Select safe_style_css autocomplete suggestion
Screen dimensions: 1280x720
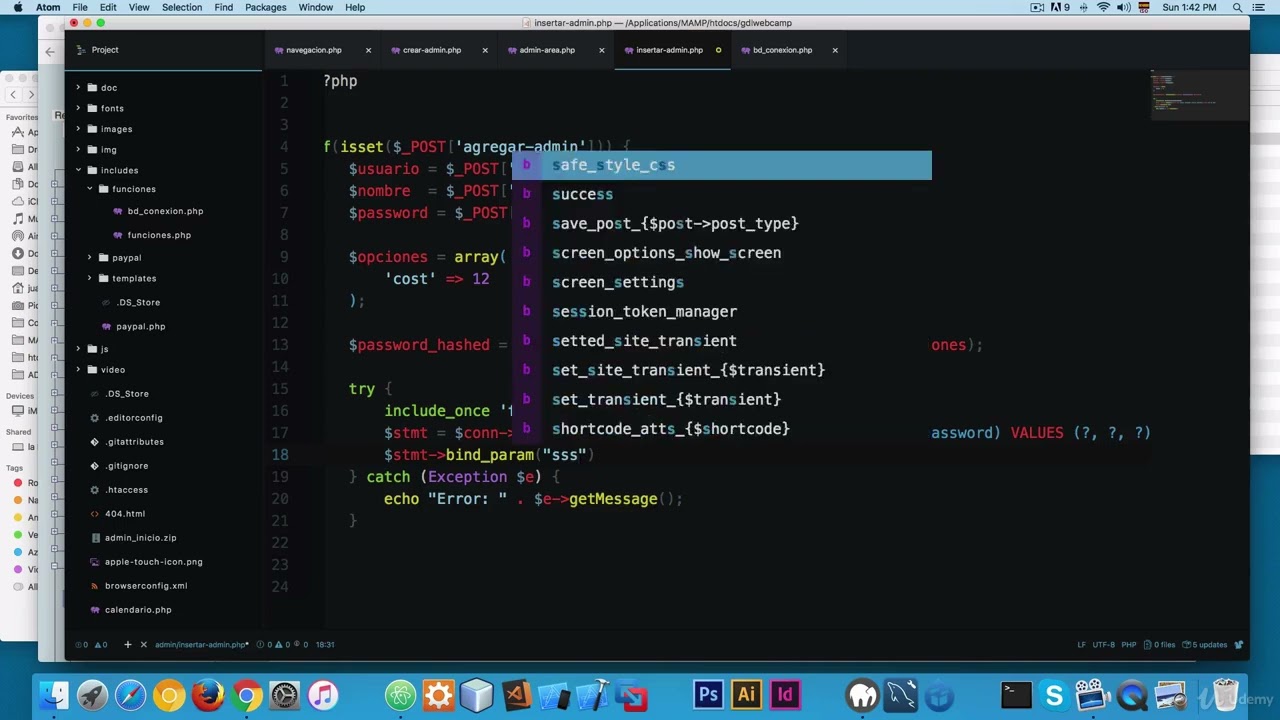pyautogui.click(x=722, y=165)
